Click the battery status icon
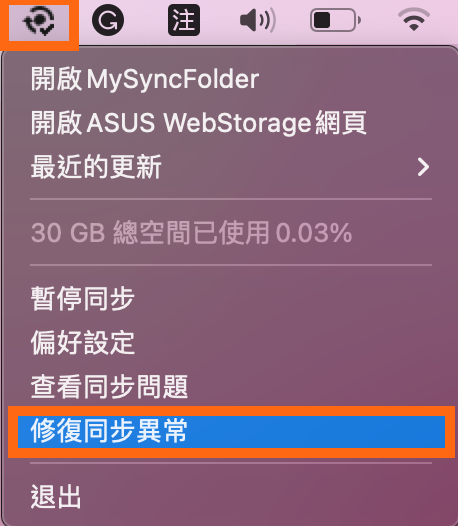This screenshot has height=526, width=458. point(336,20)
